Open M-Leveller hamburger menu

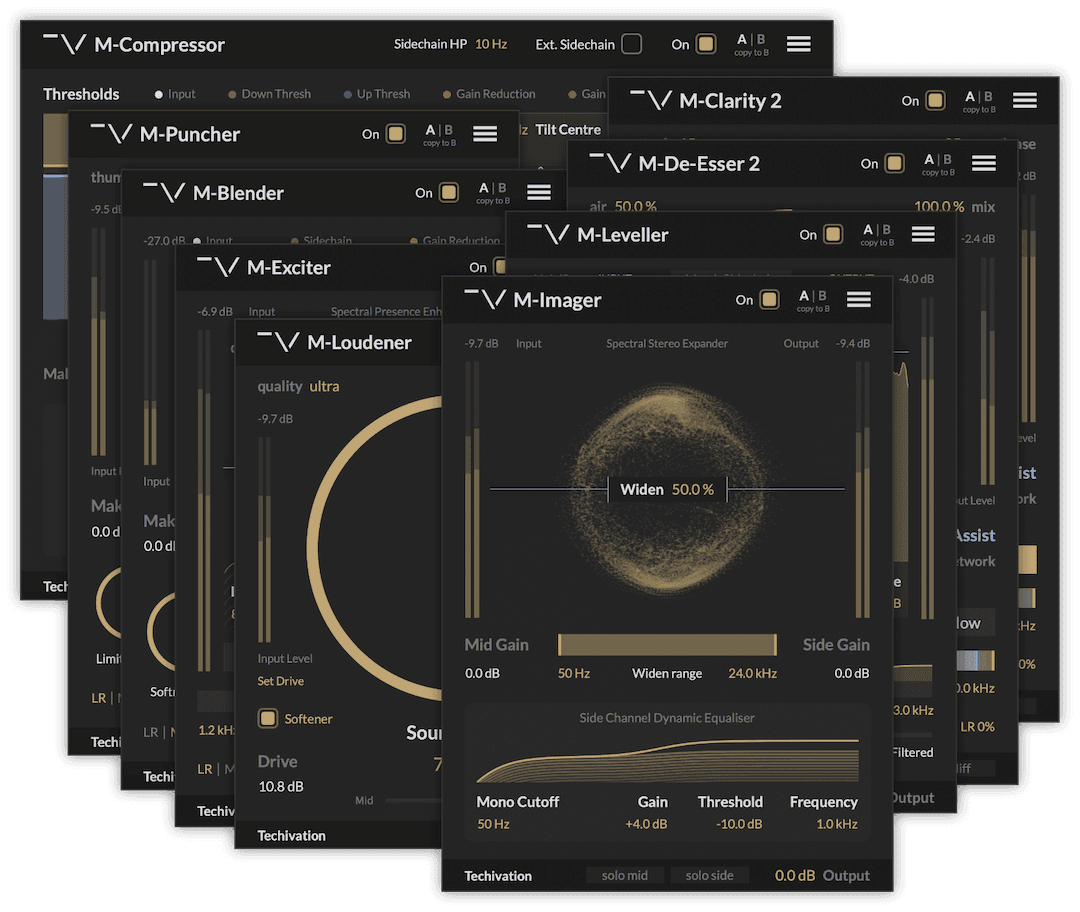pyautogui.click(x=923, y=234)
